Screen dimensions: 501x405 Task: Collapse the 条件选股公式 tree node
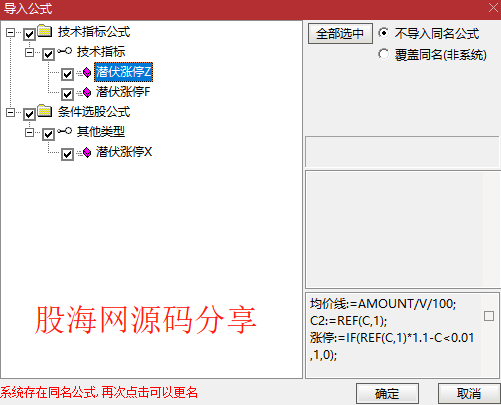(x=11, y=113)
